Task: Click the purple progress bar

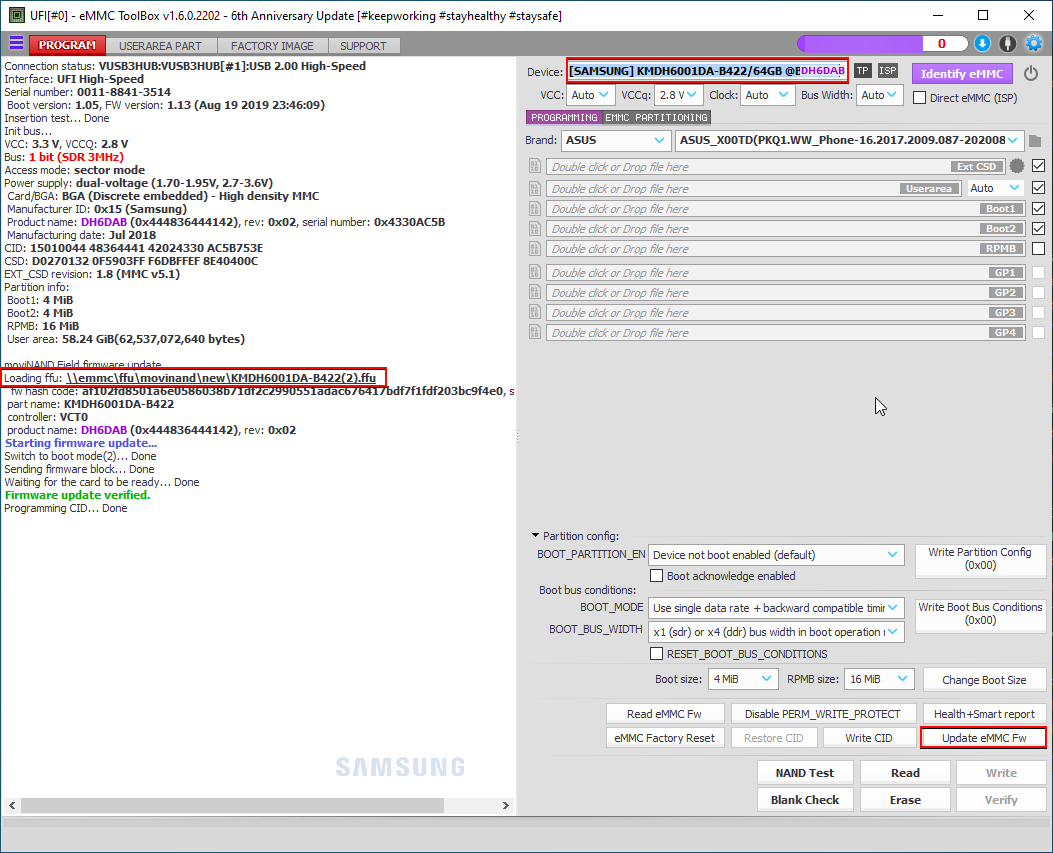Action: click(882, 44)
